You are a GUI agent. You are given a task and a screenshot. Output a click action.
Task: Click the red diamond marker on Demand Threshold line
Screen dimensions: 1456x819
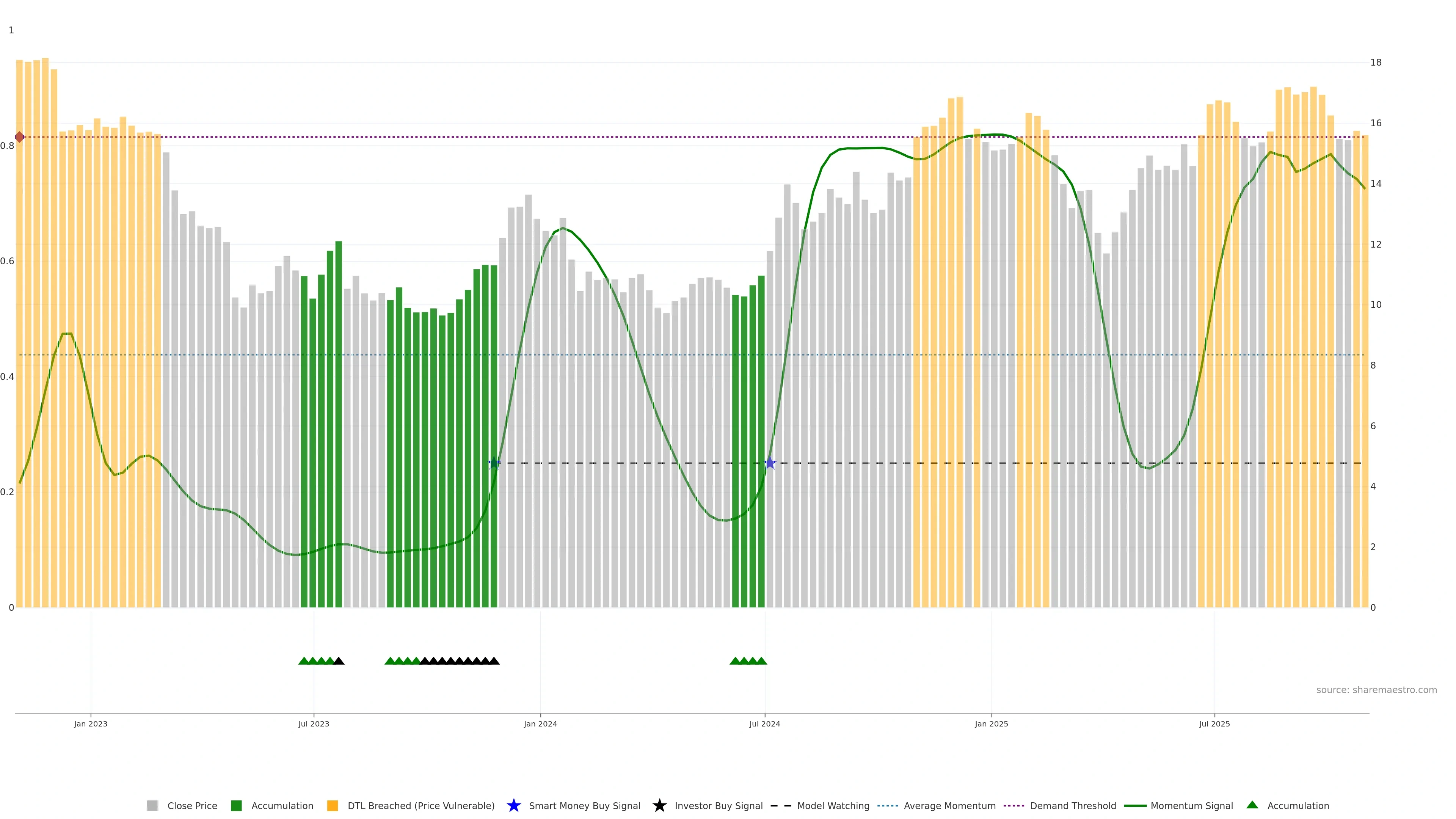point(20,137)
